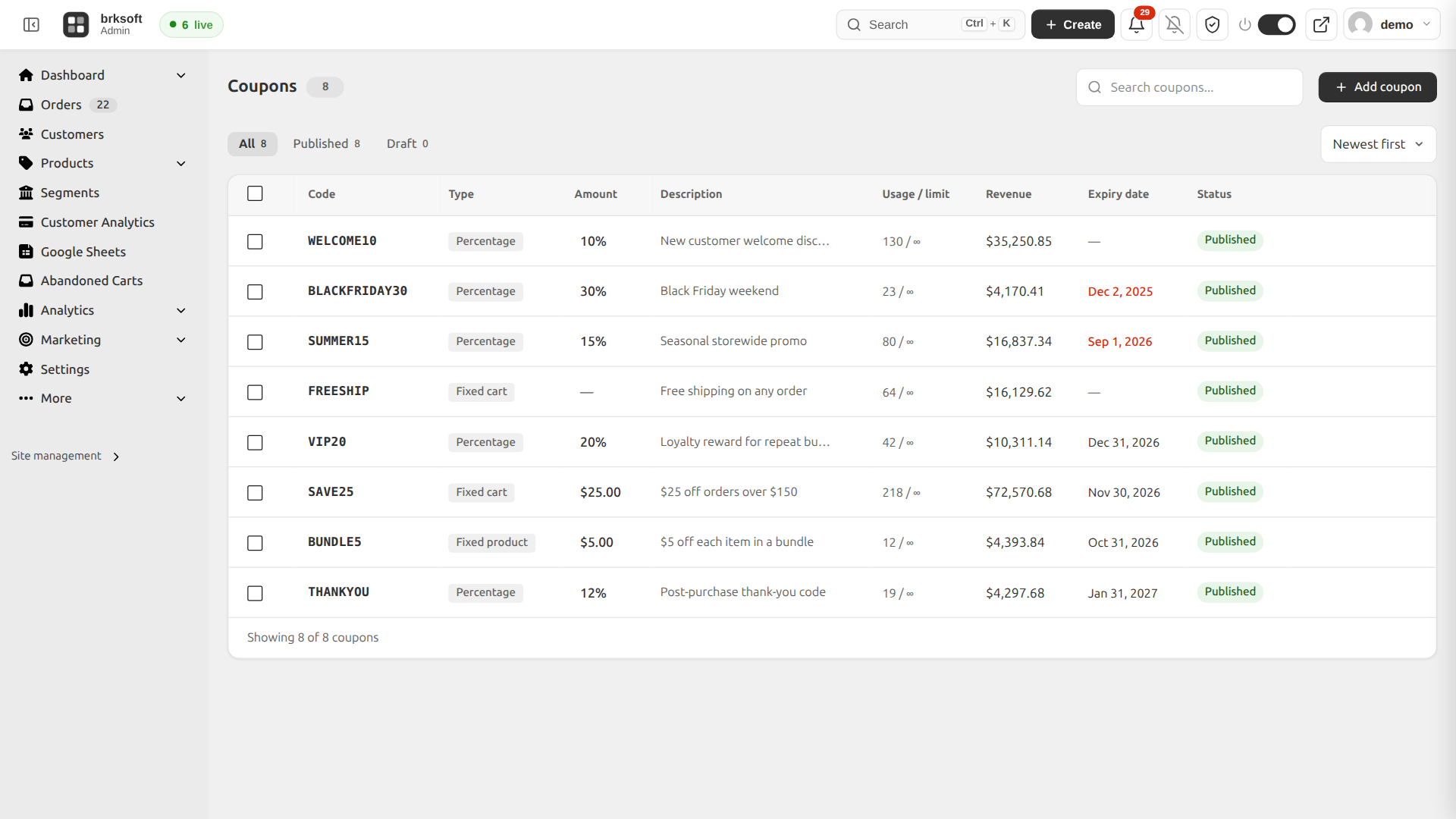Viewport: 1456px width, 819px height.
Task: Select the WELCOME10 row checkbox
Action: [x=255, y=242]
